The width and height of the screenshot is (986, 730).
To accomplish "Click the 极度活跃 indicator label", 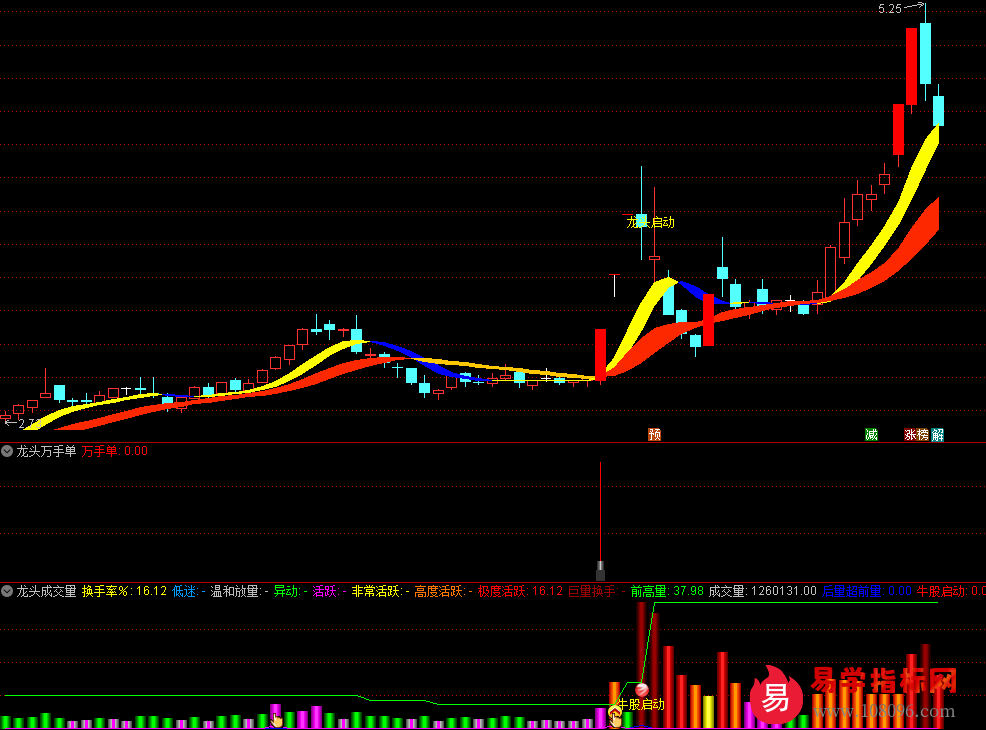I will coord(502,591).
